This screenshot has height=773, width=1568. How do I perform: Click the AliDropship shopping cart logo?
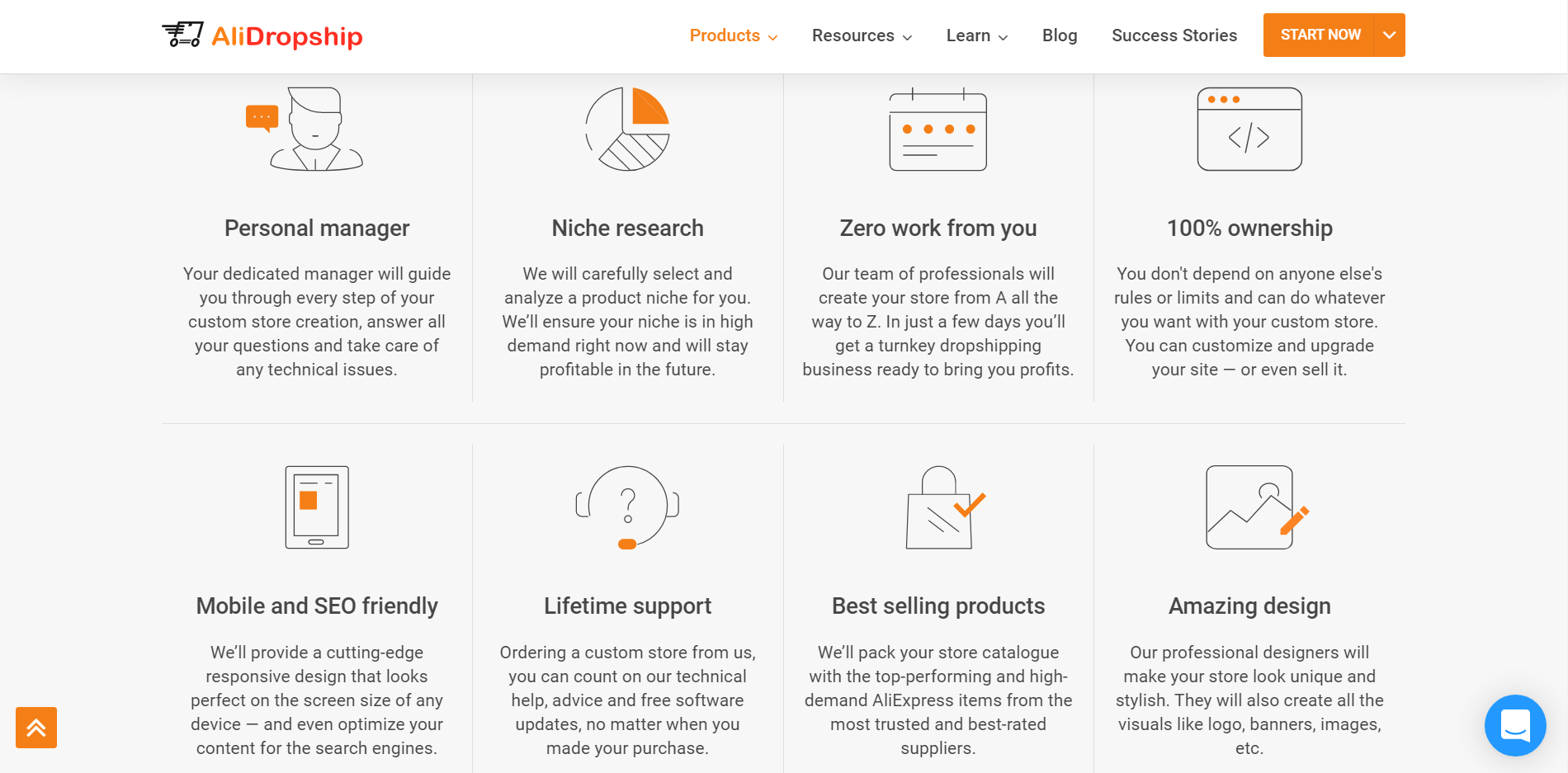(182, 35)
